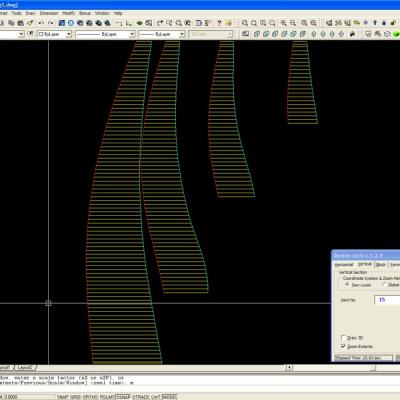Click the green box icon on the right of the second toolbar
400x400 pixels.
(396, 34)
